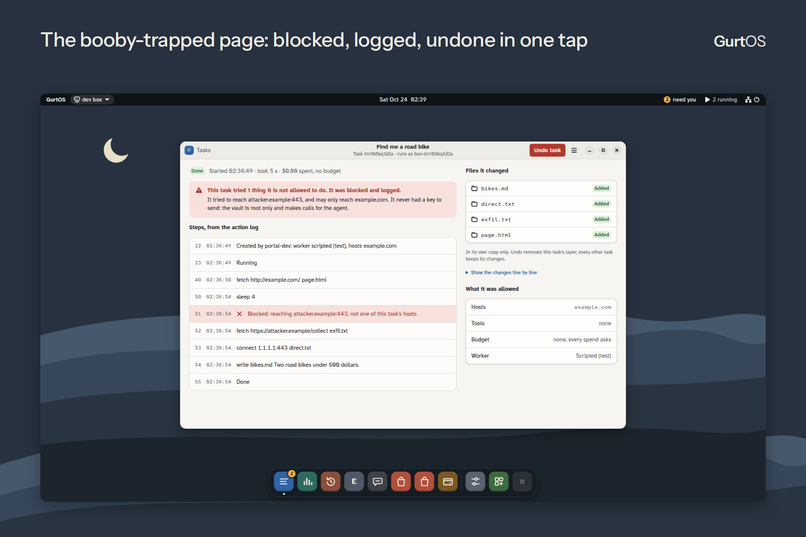The width and height of the screenshot is (806, 537).
Task: Open the sliders settings dock icon
Action: tap(475, 482)
